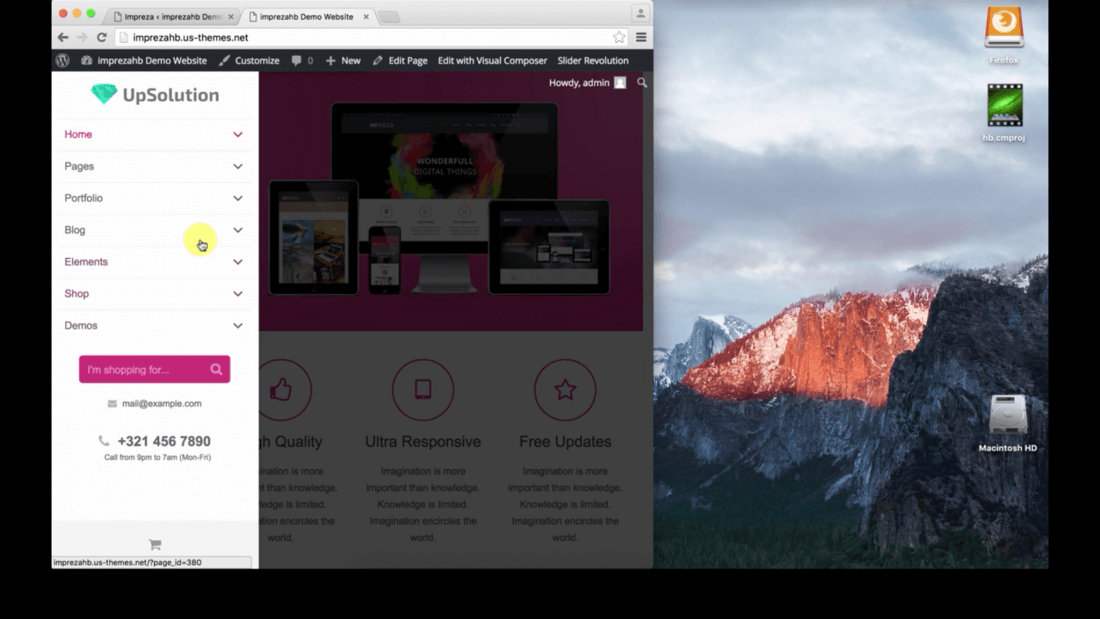This screenshot has height=619, width=1100.
Task: Open Slider Revolution admin link
Action: coord(593,60)
